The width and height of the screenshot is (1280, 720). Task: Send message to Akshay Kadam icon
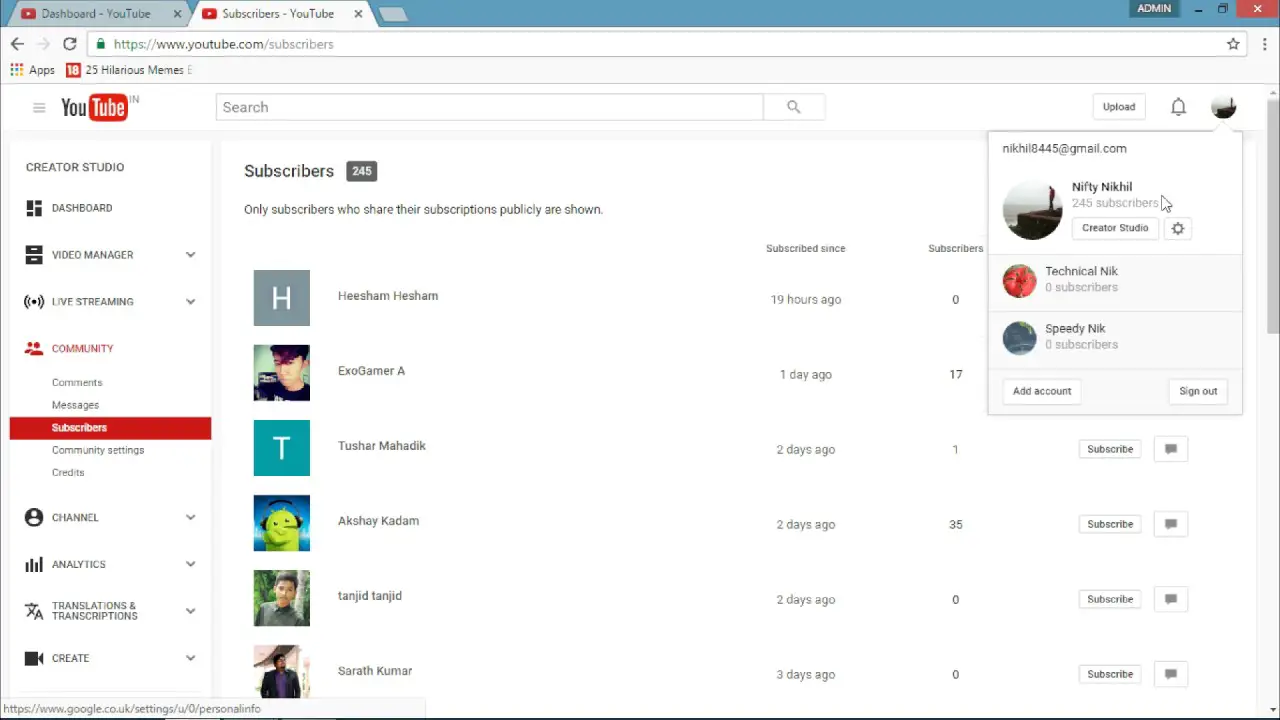[x=1171, y=524]
